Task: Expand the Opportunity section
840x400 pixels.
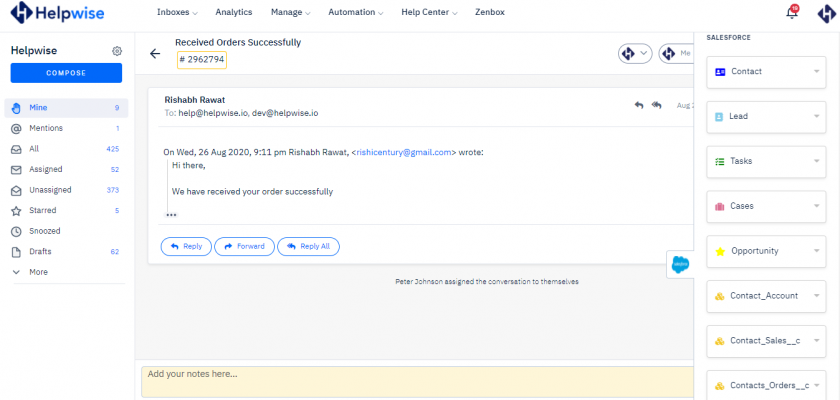Action: click(x=765, y=251)
